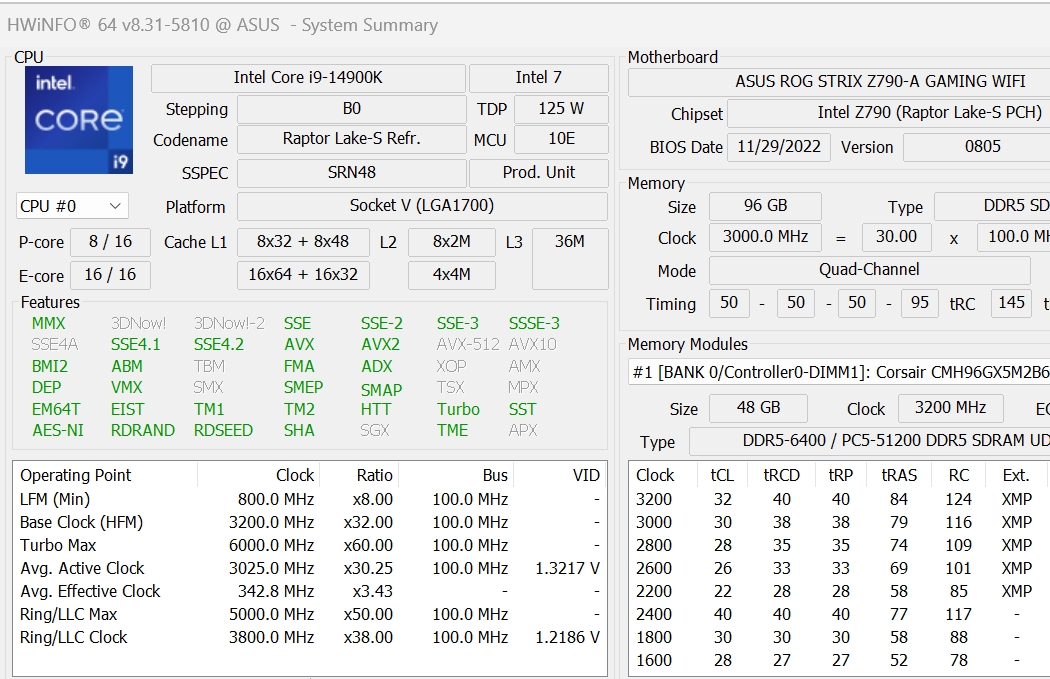Click the Intel Core i9 logo
Viewport: 1050px width, 679px height.
tap(79, 120)
